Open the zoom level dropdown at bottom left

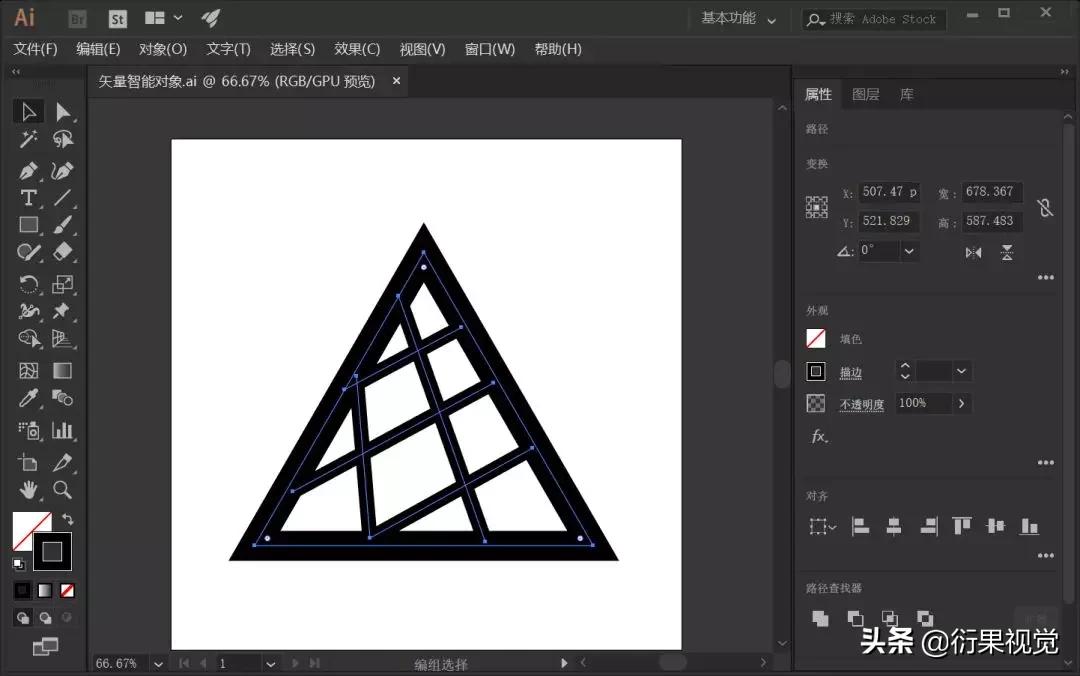coord(158,663)
